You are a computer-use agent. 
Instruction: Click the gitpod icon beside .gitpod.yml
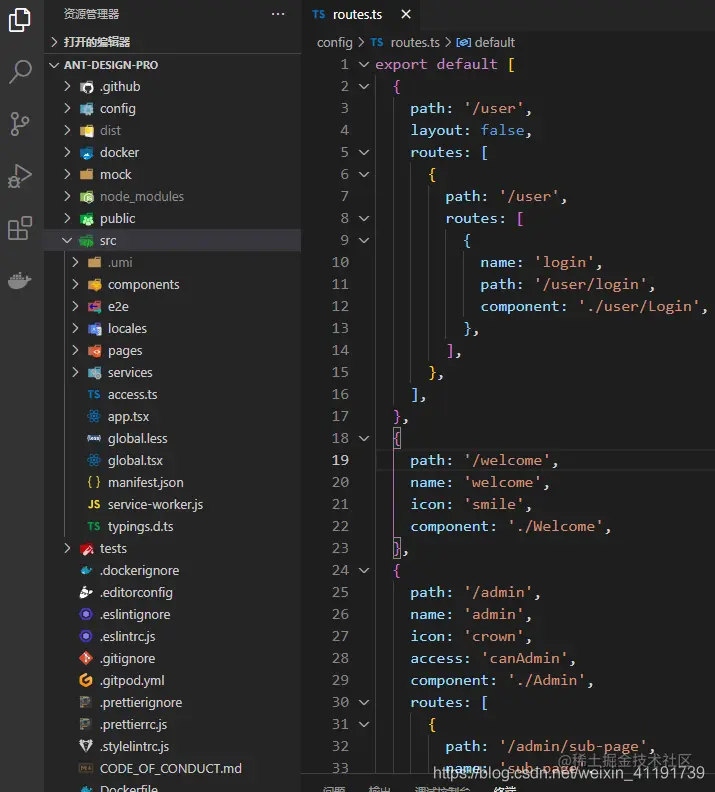point(86,680)
